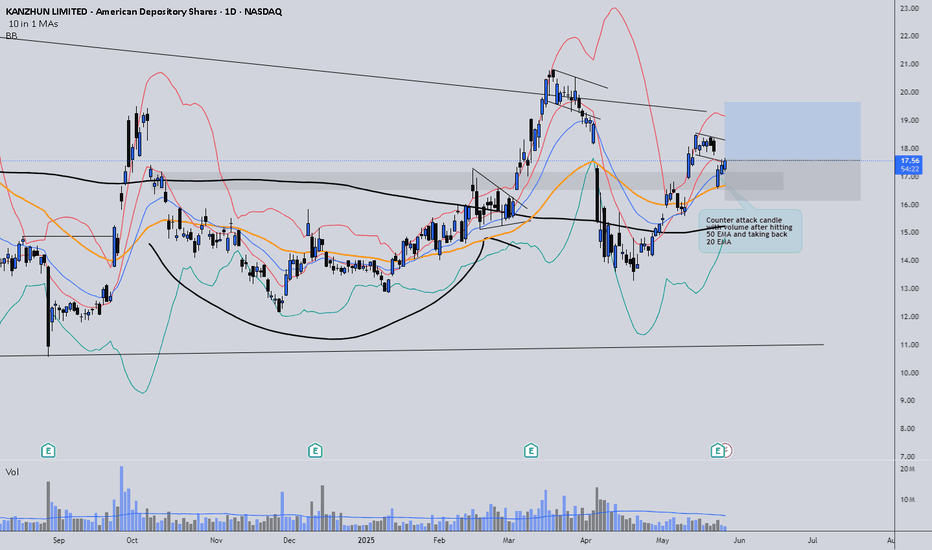Click the Dec label on time axis
The height and width of the screenshot is (550, 932).
coord(289,540)
